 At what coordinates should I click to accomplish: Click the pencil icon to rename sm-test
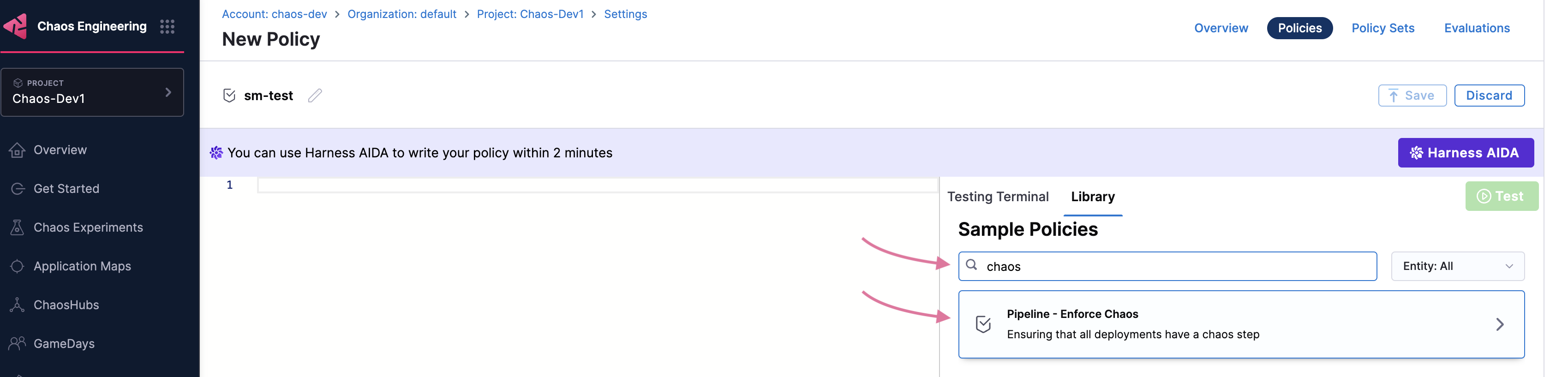[x=315, y=96]
